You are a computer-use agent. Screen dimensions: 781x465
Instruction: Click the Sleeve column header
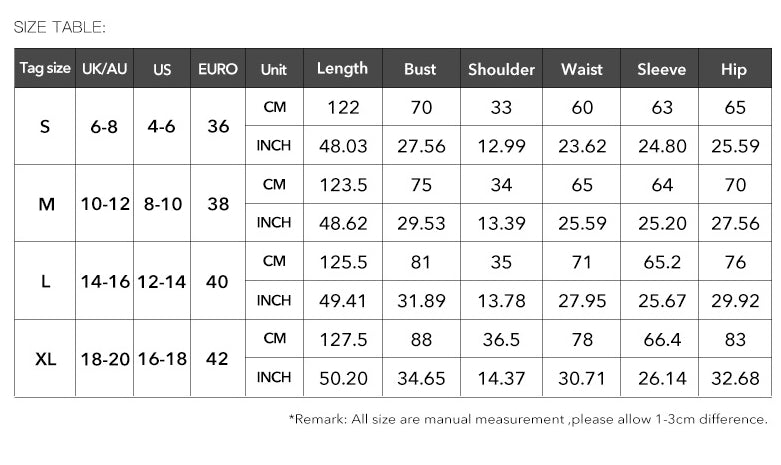click(x=660, y=68)
